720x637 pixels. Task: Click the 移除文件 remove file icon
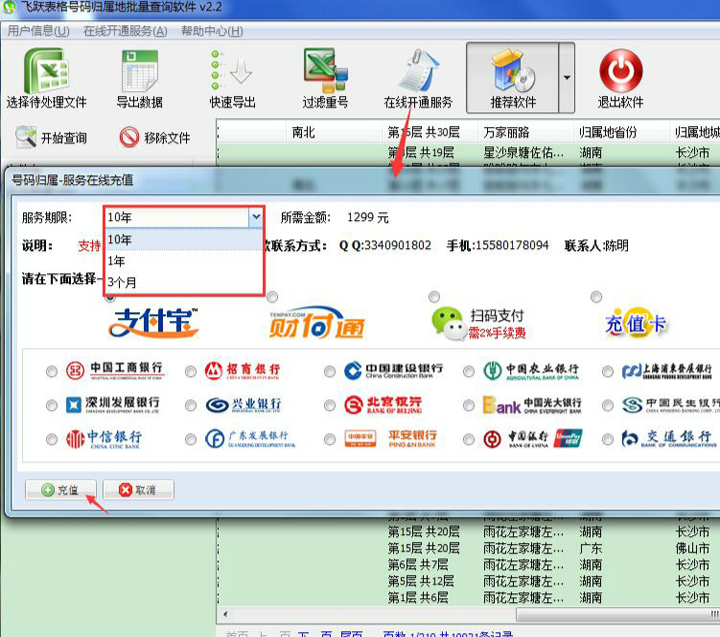(x=129, y=137)
